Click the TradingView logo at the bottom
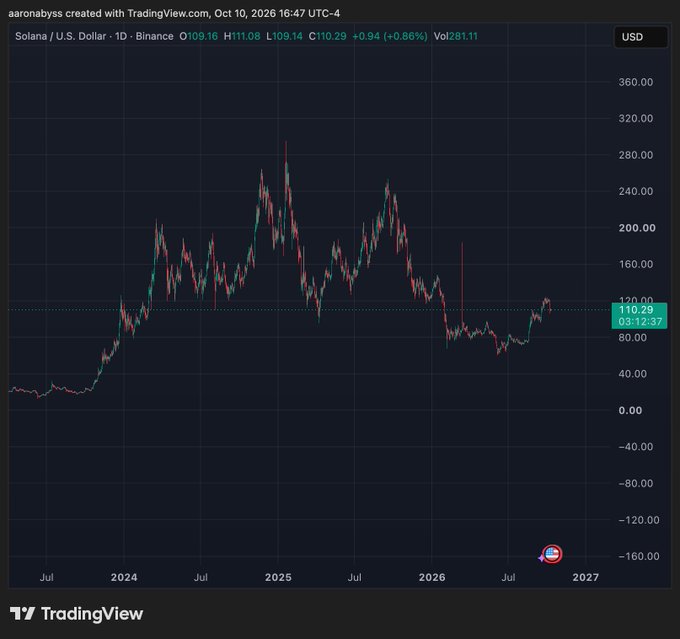Image resolution: width=680 pixels, height=639 pixels. 76,614
